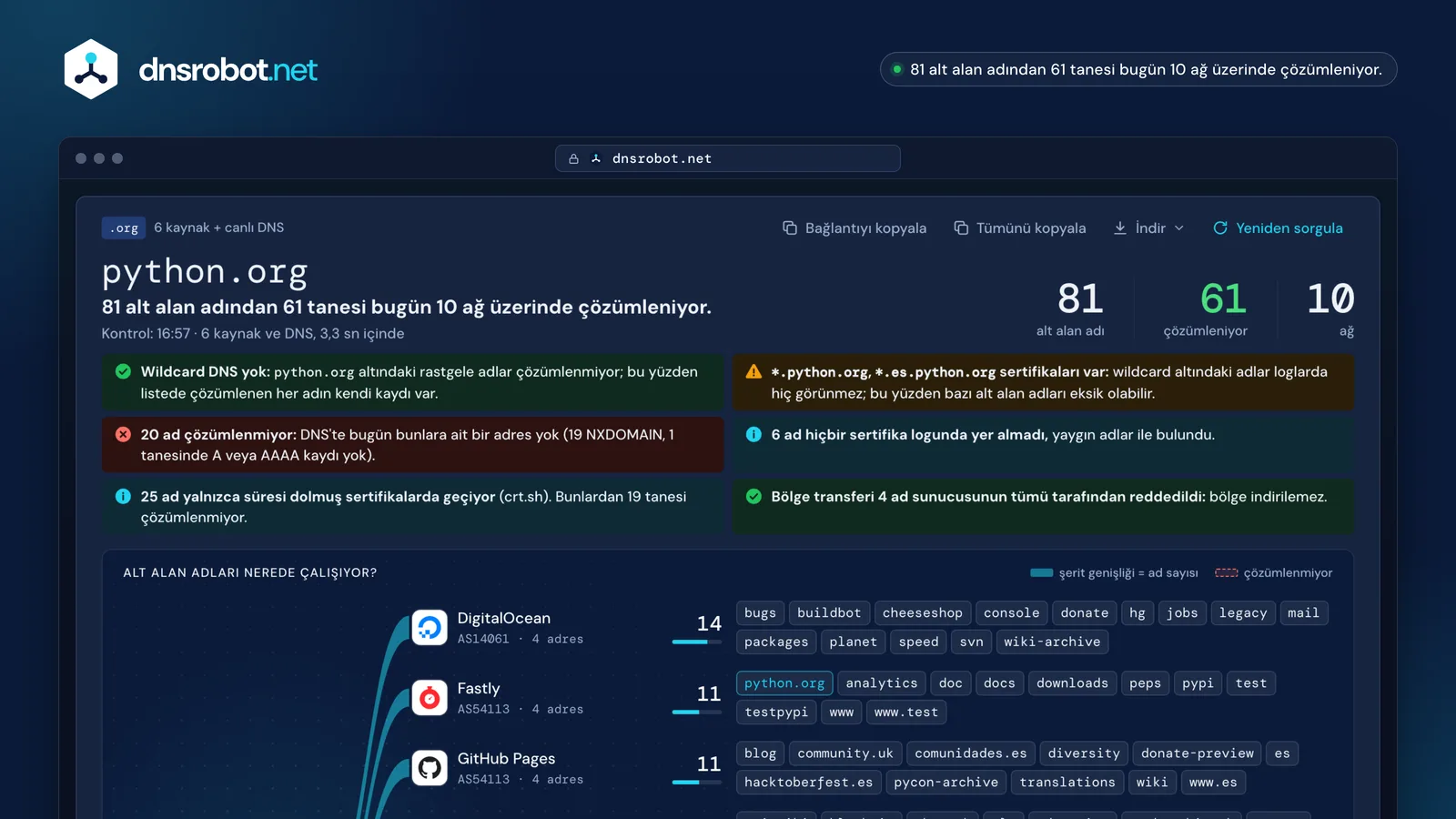
Task: Click the copy icon beside Tümünü kopyala
Action: coord(961,227)
